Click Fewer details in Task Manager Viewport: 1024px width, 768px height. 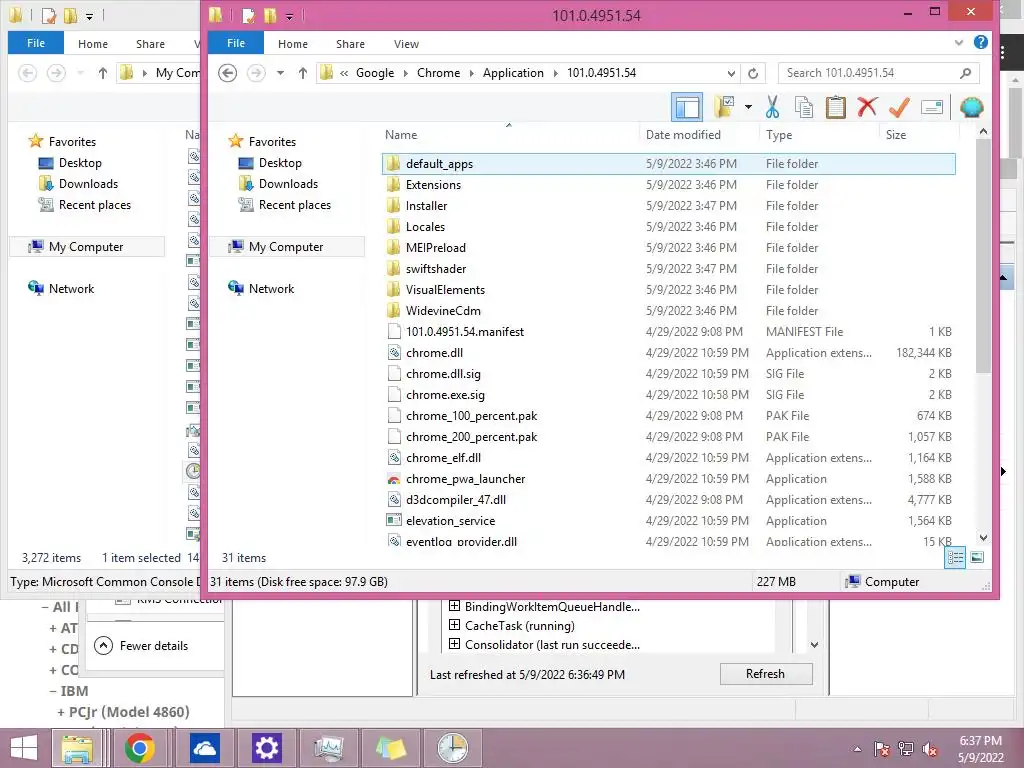point(141,646)
